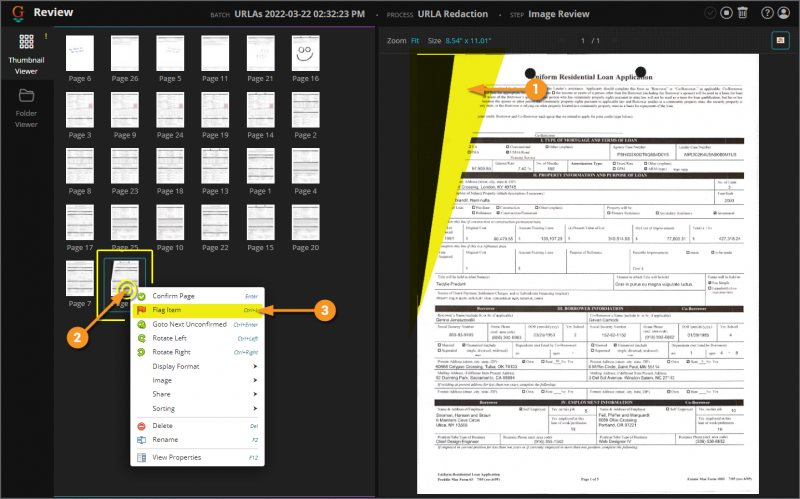Open the user account icon
The image size is (800, 499).
point(783,13)
